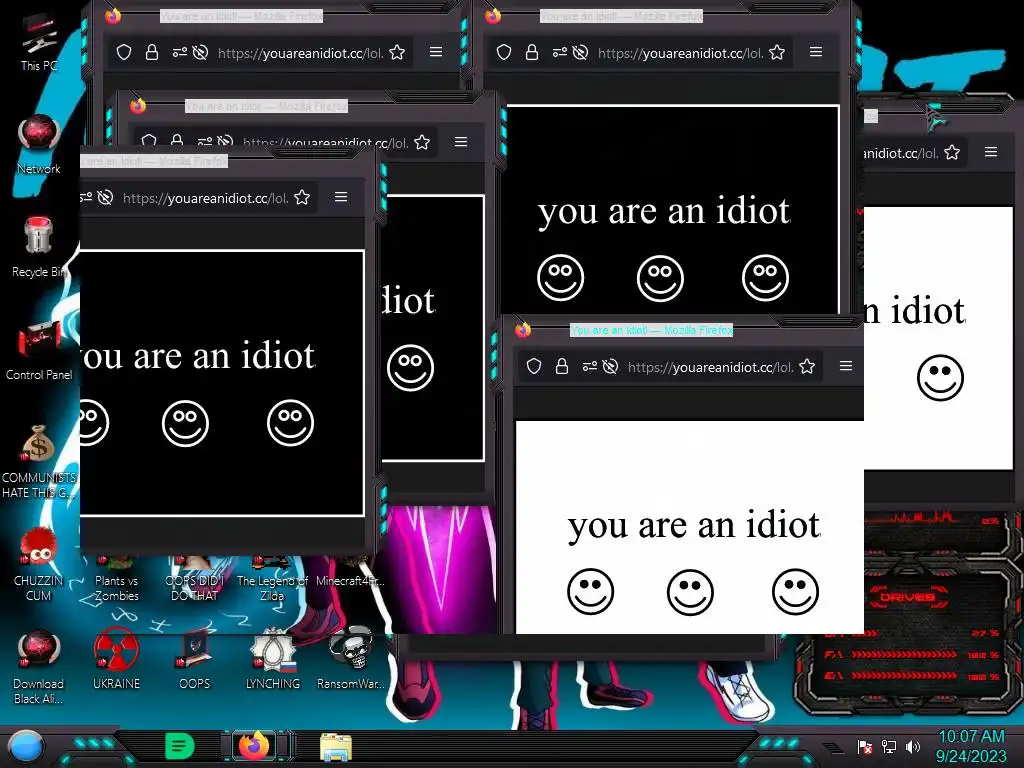The height and width of the screenshot is (768, 1024).
Task: Open the Recycle Bin desktop icon
Action: pyautogui.click(x=39, y=246)
